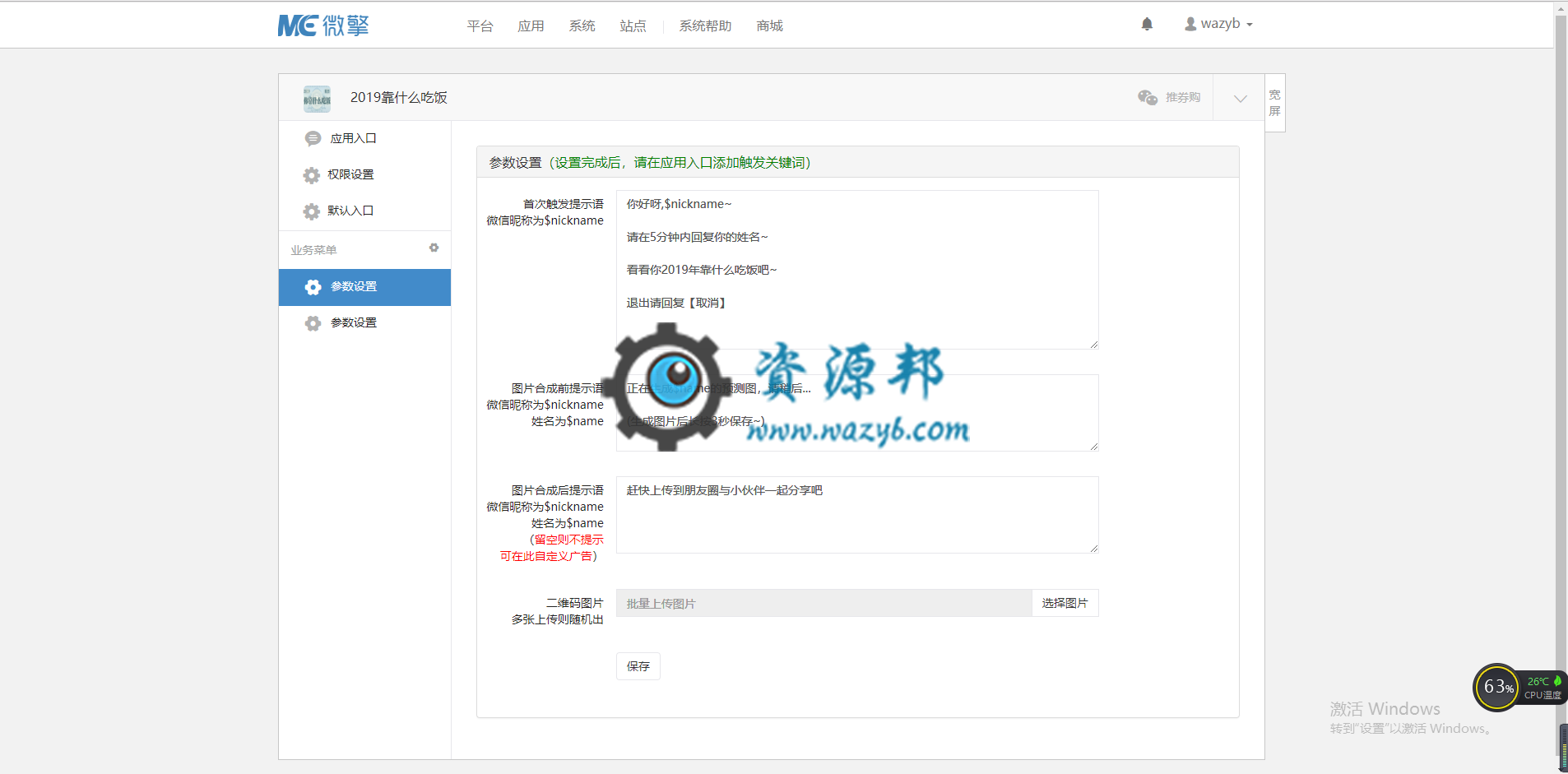The image size is (1568, 774).
Task: Open the 平台 menu
Action: click(x=480, y=25)
